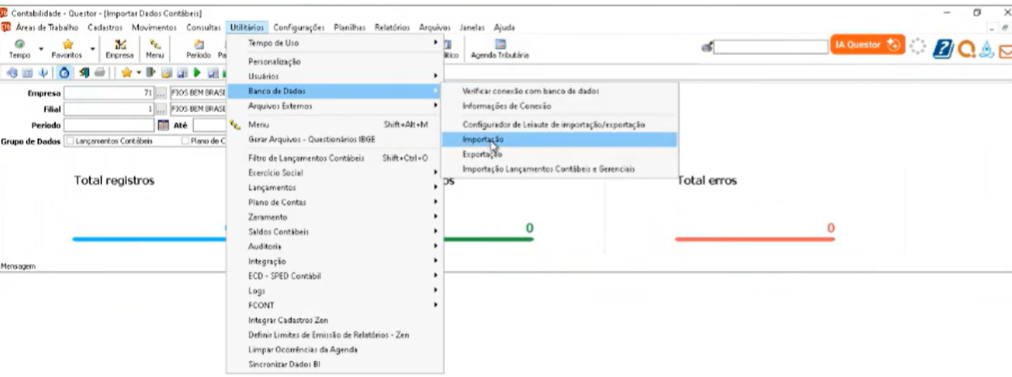This screenshot has height=377, width=1012.
Task: Choose Importação Lançamentos Contábeis e Gerenciais
Action: click(x=559, y=169)
